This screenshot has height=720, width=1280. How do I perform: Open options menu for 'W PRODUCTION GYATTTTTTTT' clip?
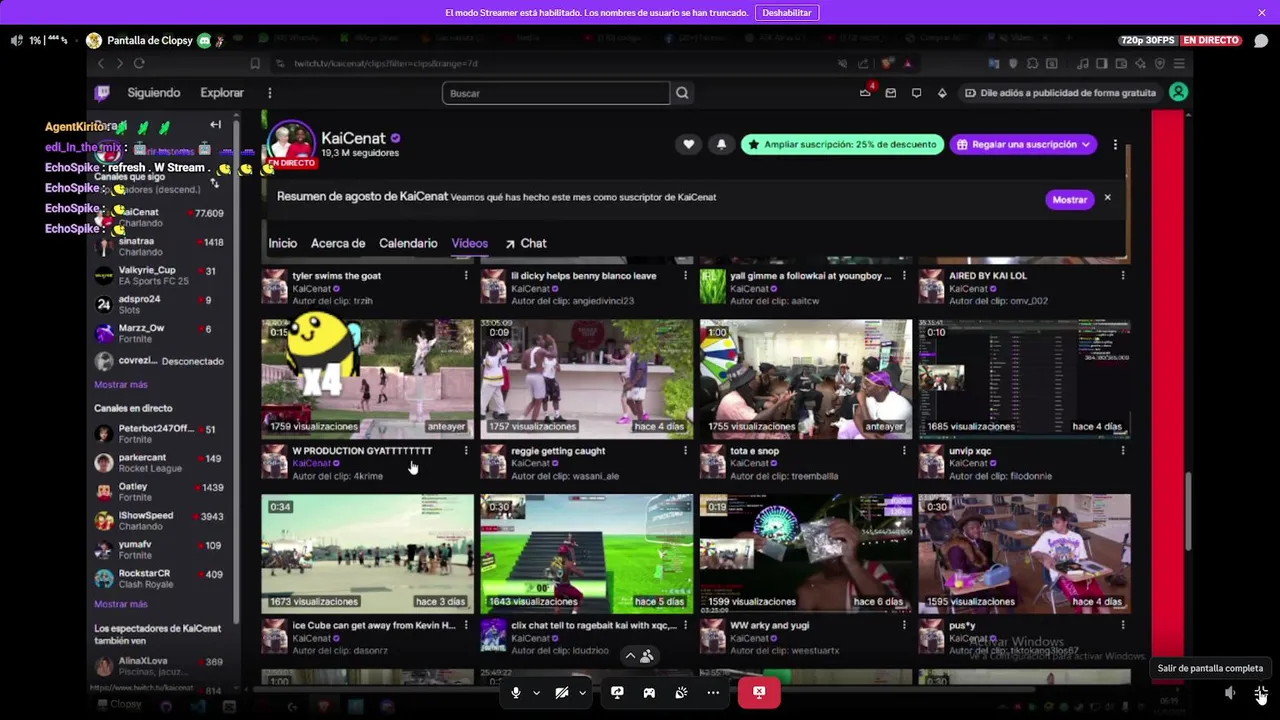[466, 451]
